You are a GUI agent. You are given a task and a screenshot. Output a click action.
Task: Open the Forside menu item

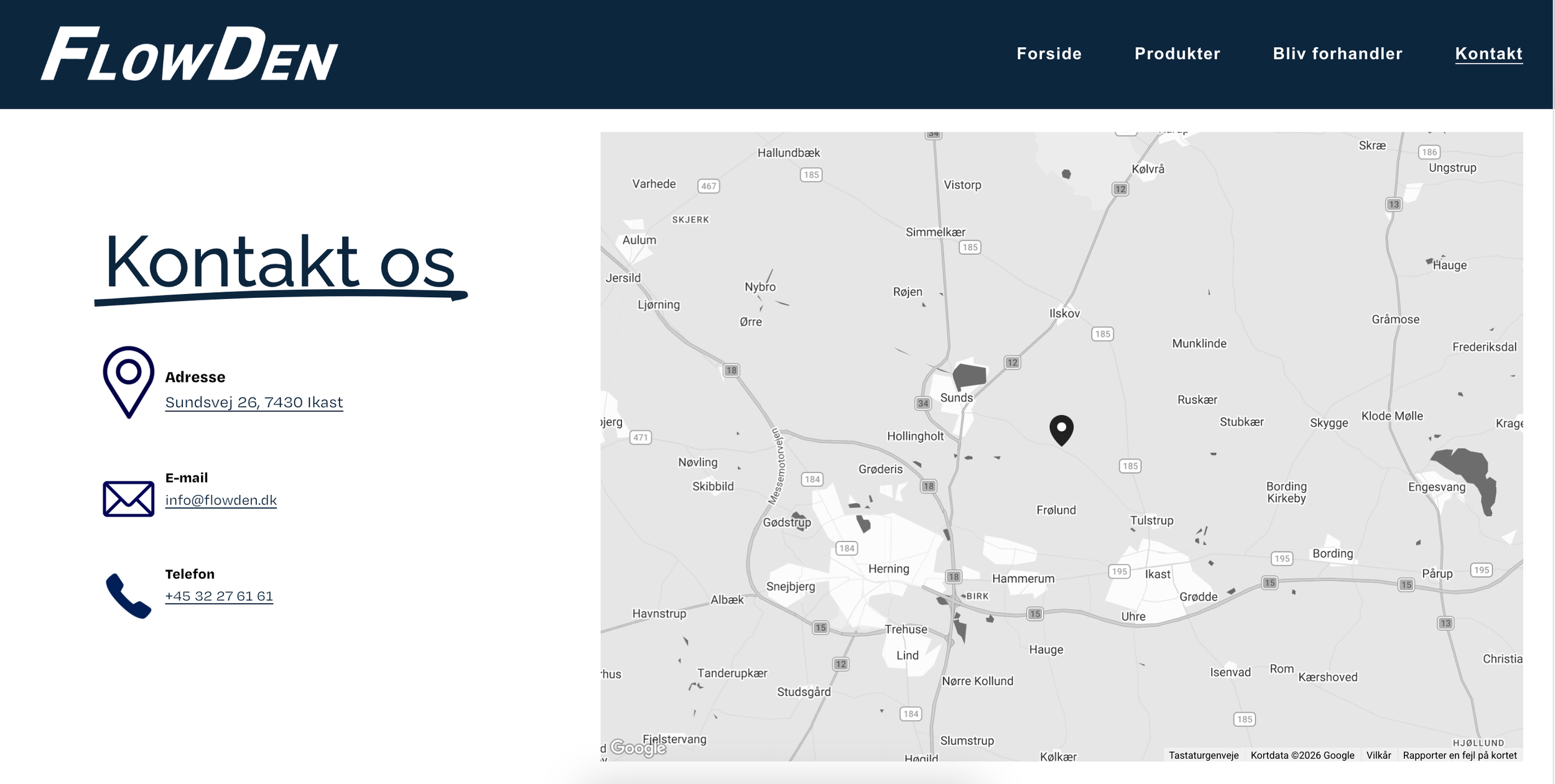coord(1049,54)
